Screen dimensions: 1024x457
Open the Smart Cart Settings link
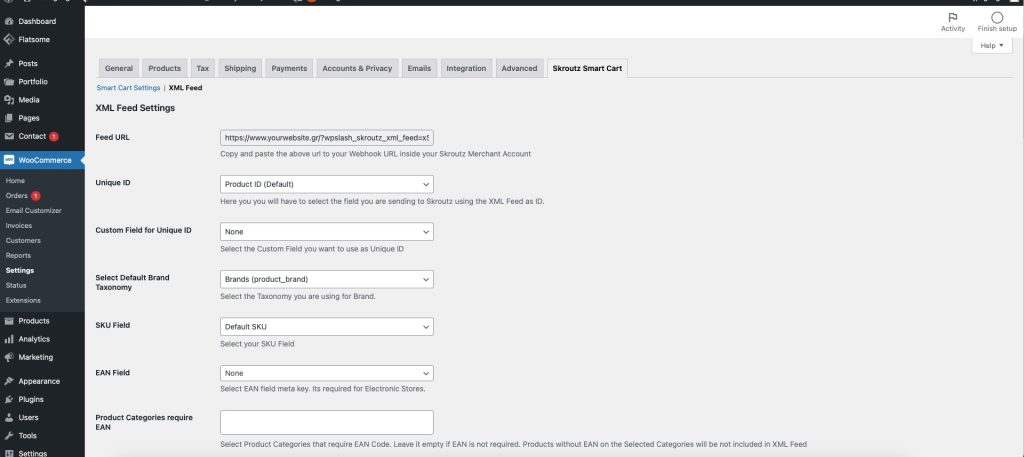[128, 87]
